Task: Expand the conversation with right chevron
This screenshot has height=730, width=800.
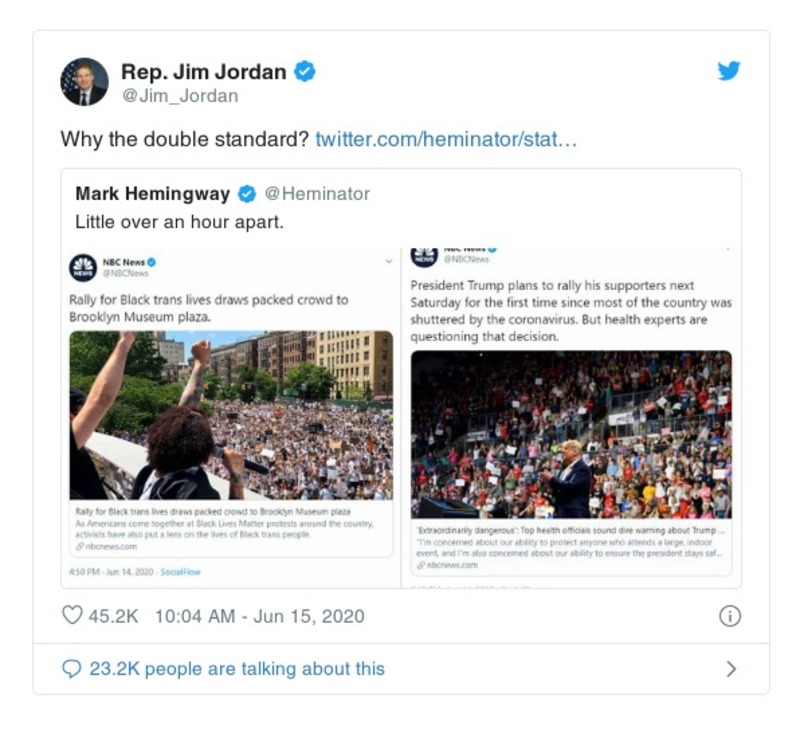Action: [x=731, y=669]
